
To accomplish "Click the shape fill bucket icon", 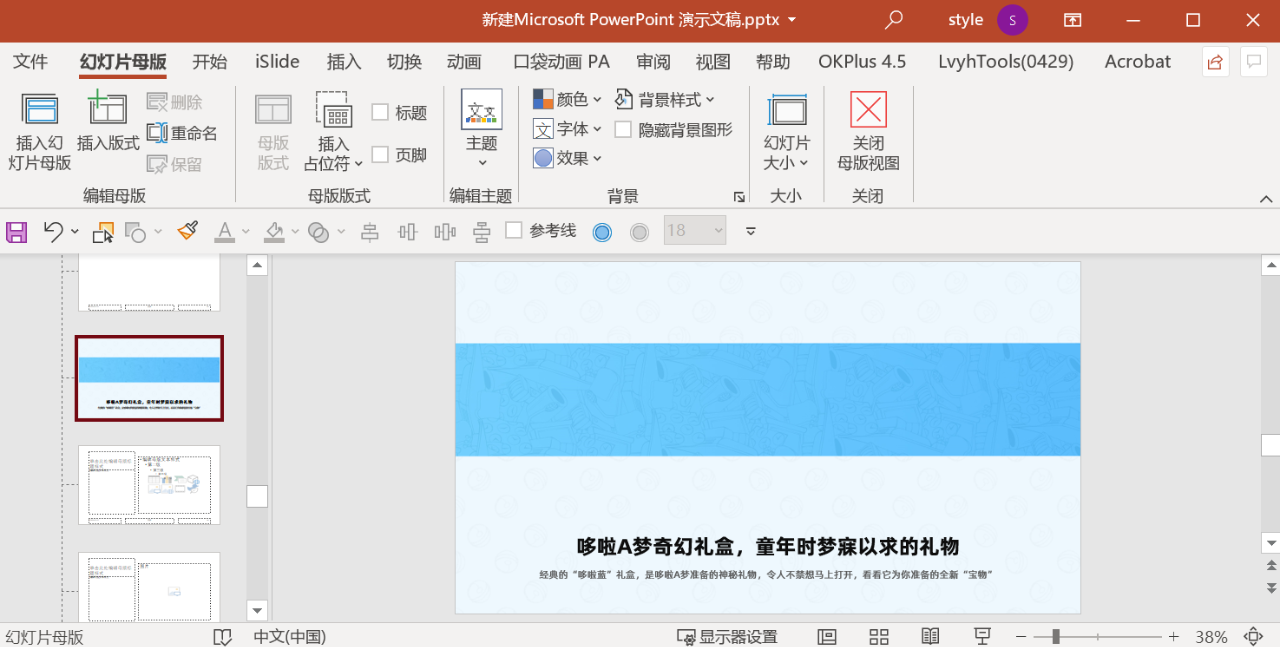I will (274, 232).
